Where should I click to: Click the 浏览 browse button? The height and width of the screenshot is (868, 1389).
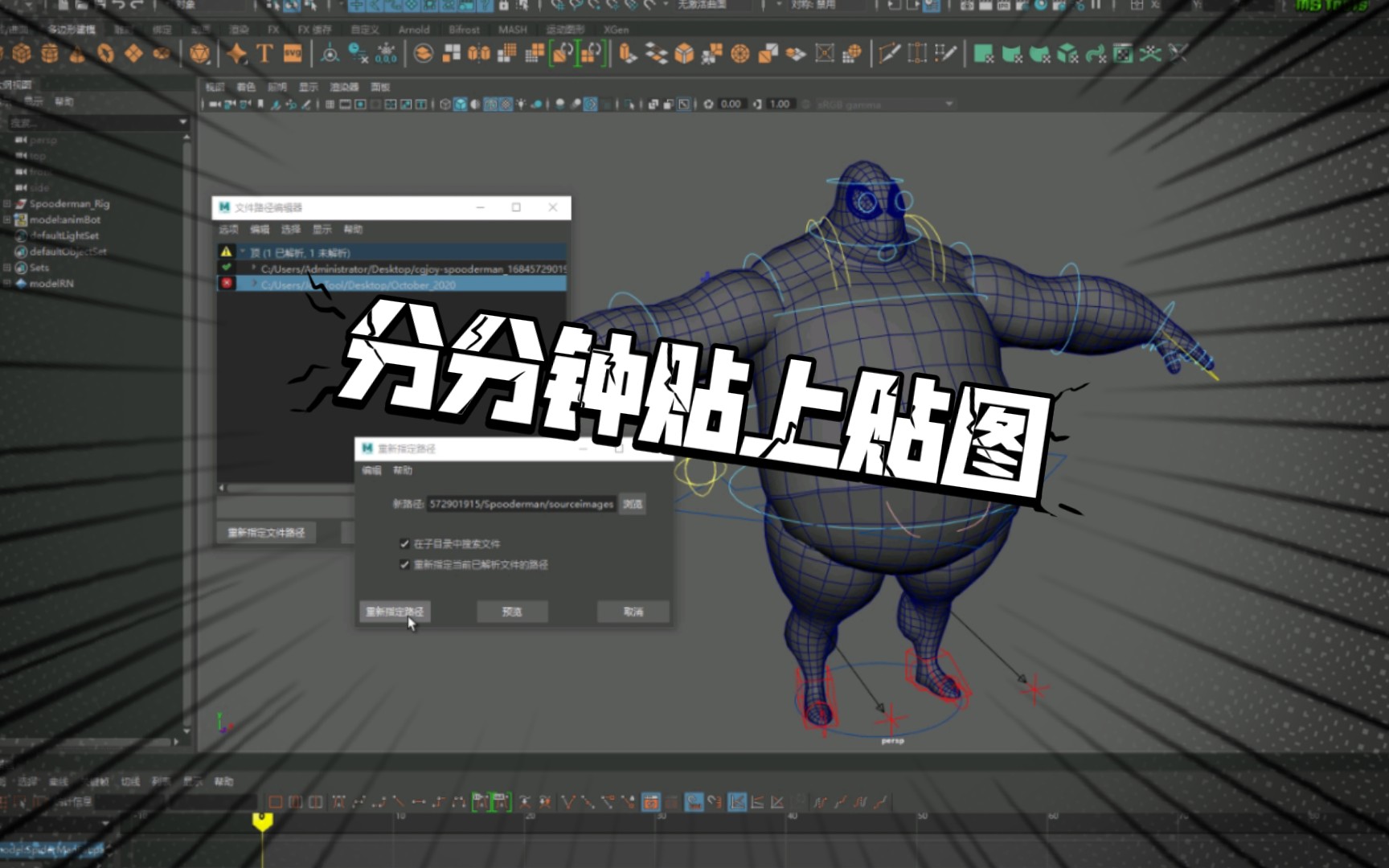click(x=633, y=504)
